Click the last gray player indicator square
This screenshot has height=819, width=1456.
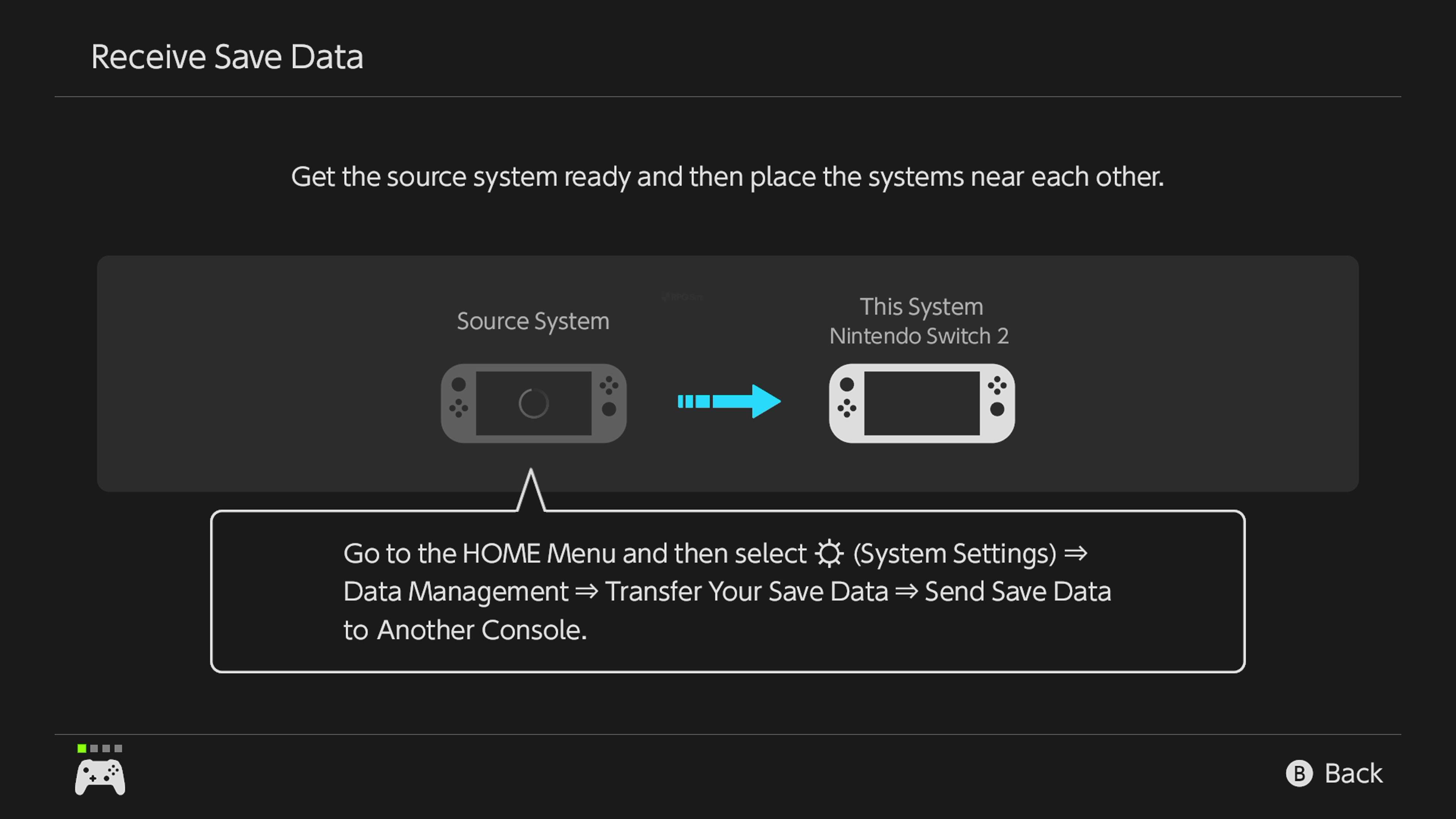118,748
